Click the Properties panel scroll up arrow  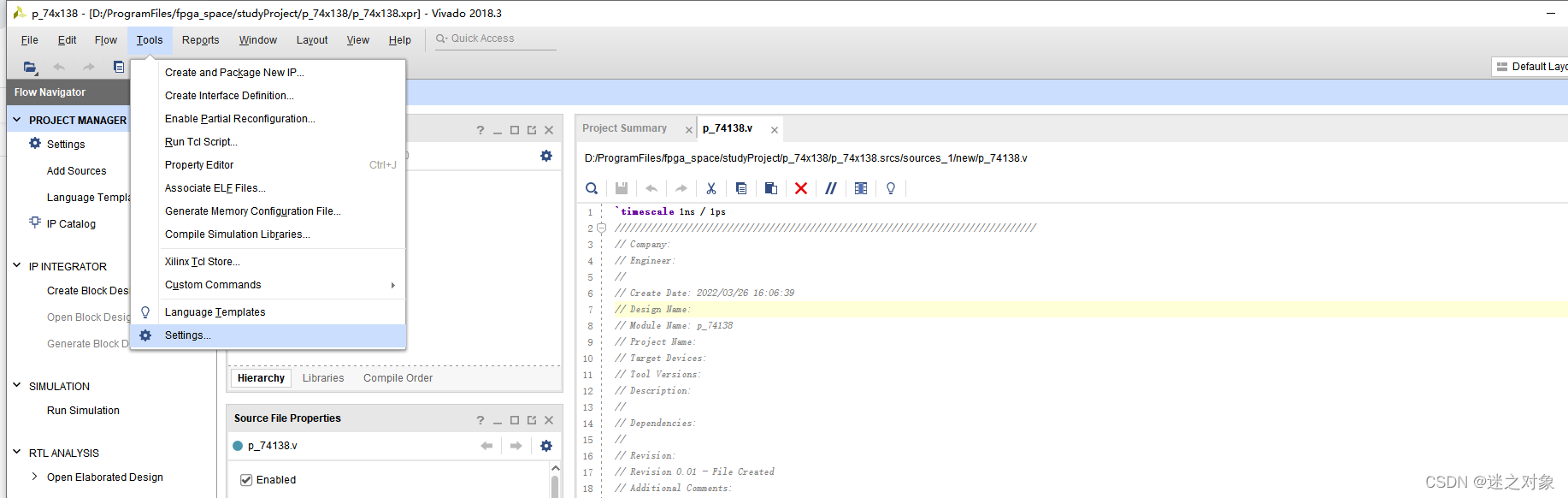coord(555,468)
